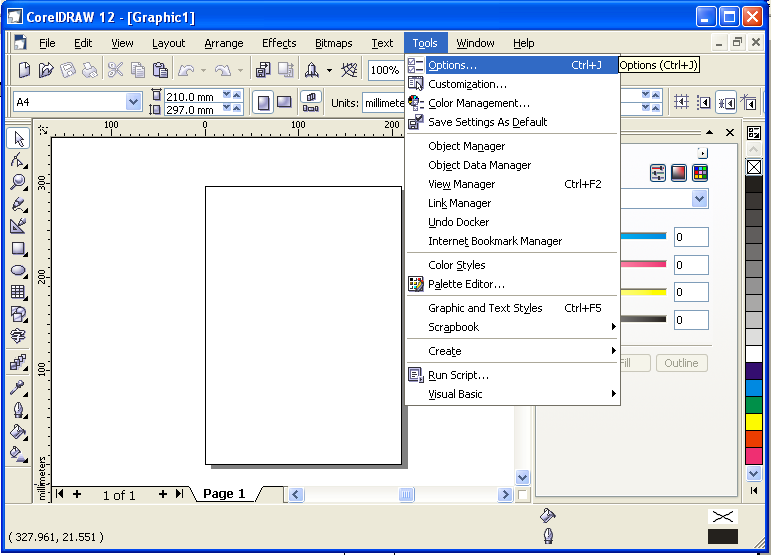
Task: Toggle Portrait page orientation
Action: (264, 103)
